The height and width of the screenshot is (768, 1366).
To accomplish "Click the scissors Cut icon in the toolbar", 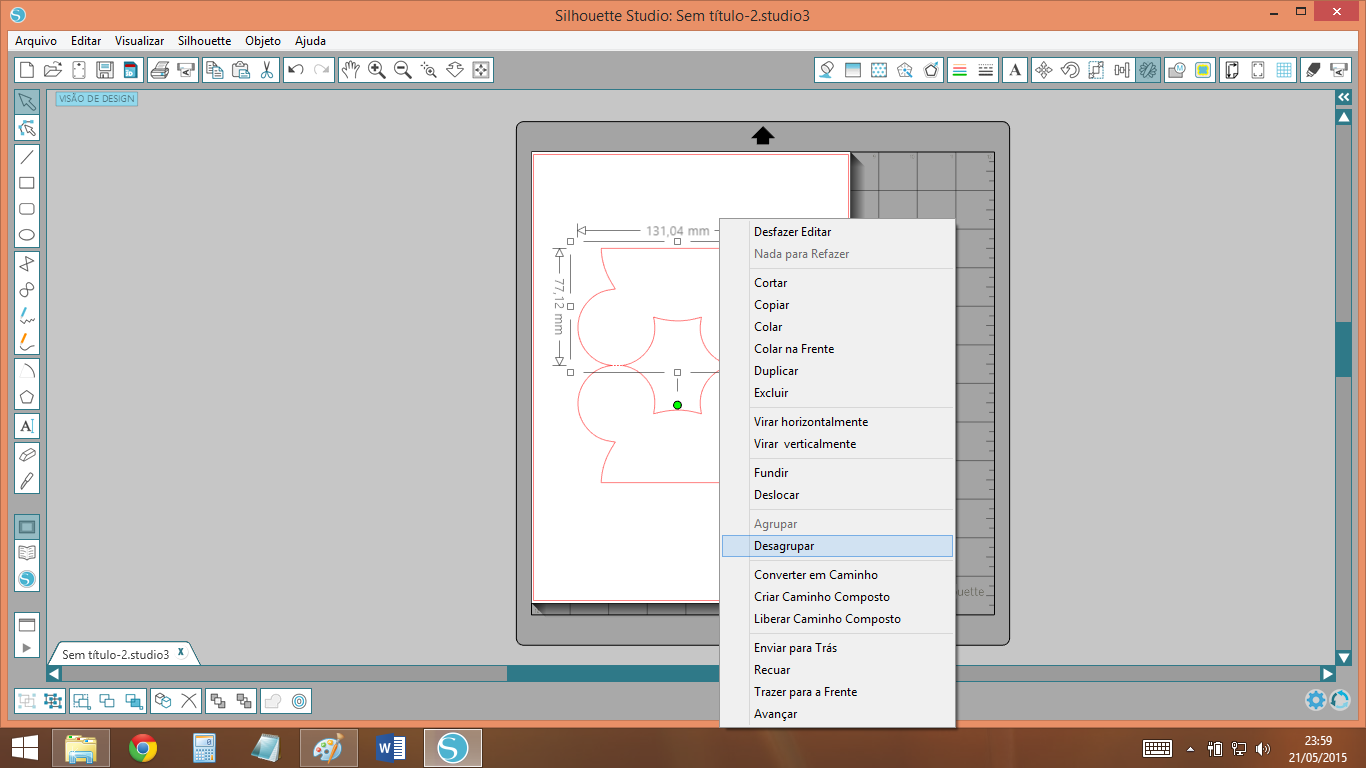I will click(266, 70).
